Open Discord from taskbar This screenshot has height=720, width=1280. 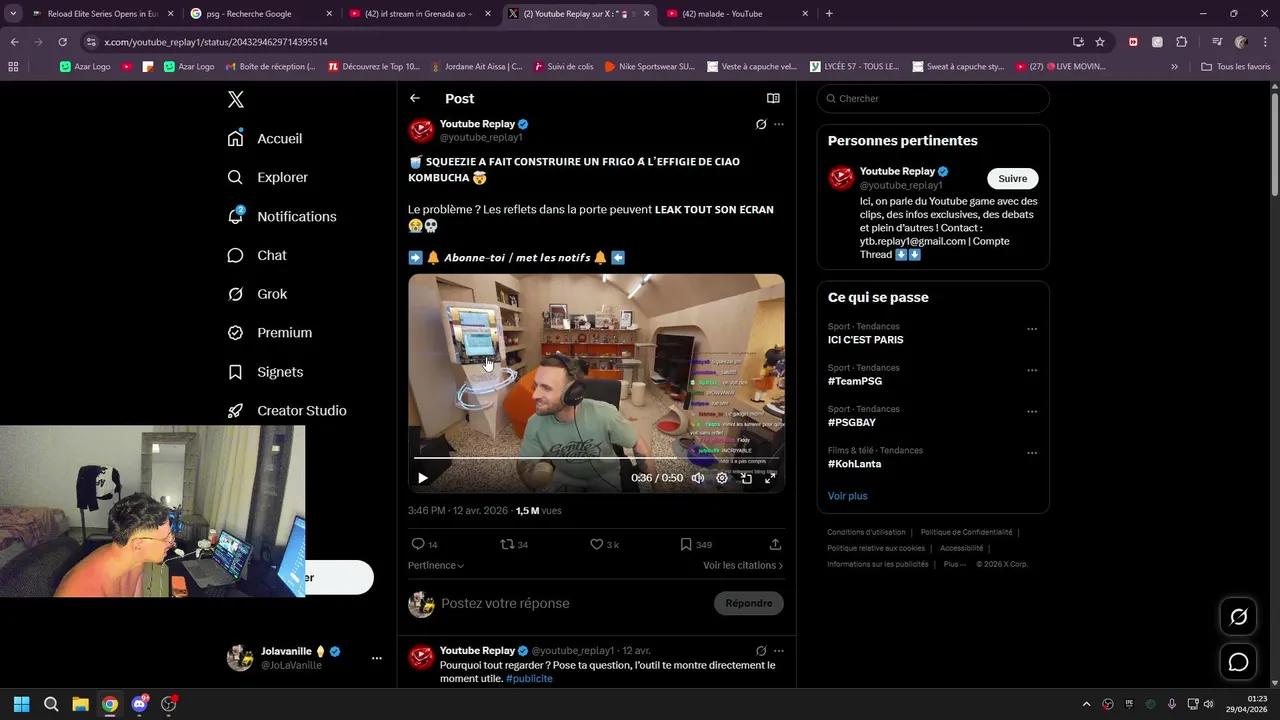(x=139, y=704)
